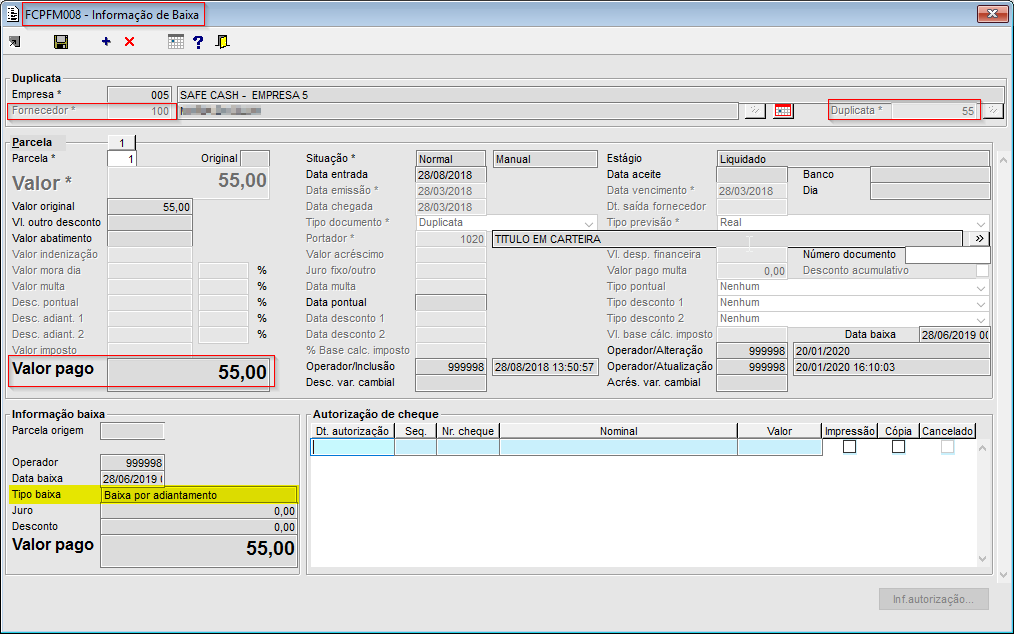Open help with the question mark icon
This screenshot has height=634, width=1014.
point(199,42)
